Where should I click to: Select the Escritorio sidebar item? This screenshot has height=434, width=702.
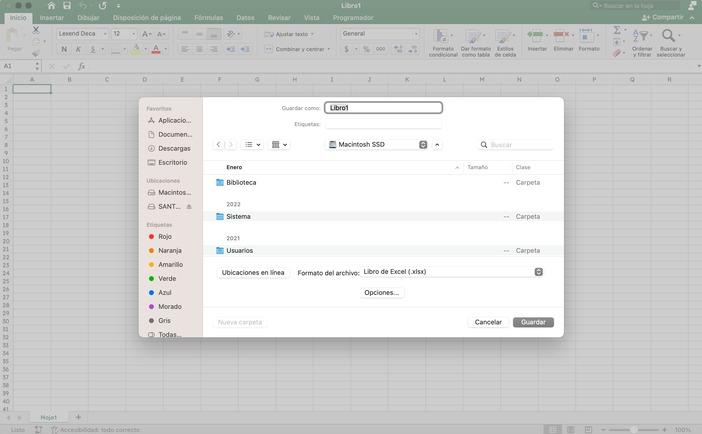pos(170,162)
